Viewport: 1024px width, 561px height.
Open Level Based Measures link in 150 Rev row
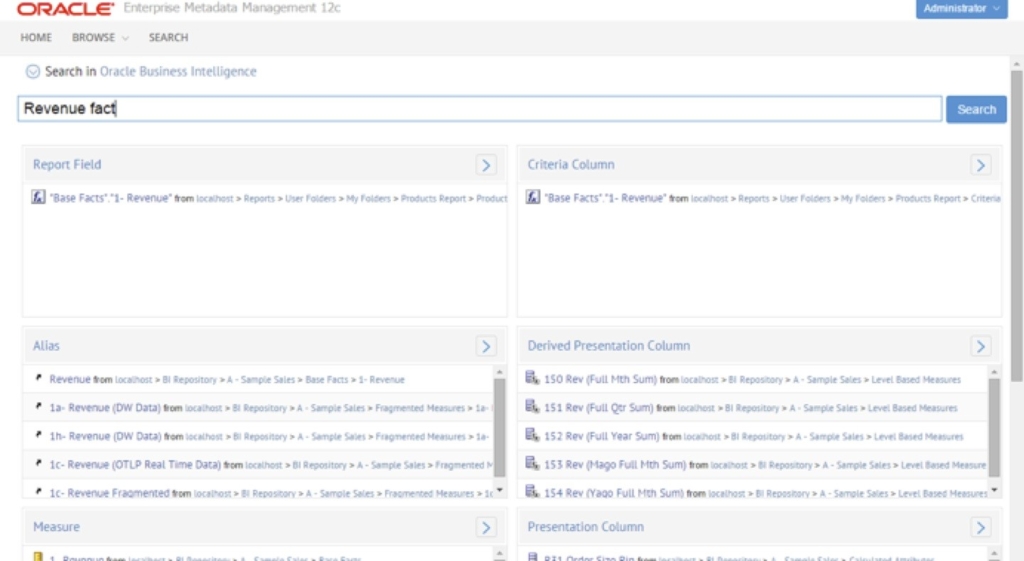point(916,379)
